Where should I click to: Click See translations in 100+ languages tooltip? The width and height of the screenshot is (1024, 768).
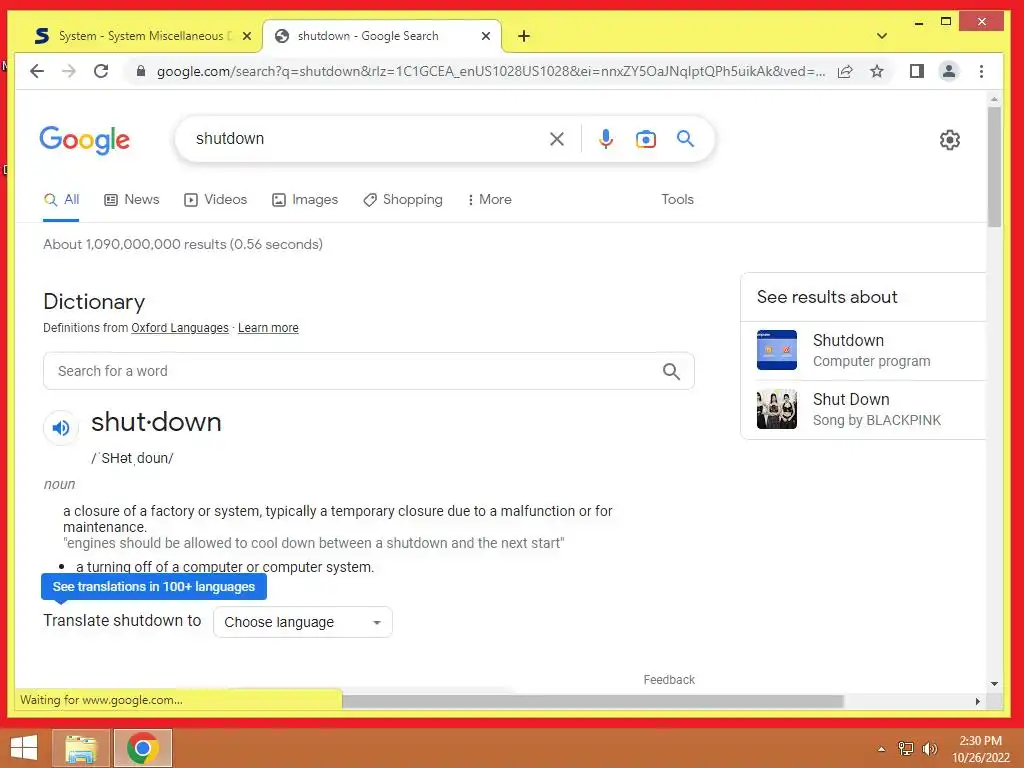154,586
